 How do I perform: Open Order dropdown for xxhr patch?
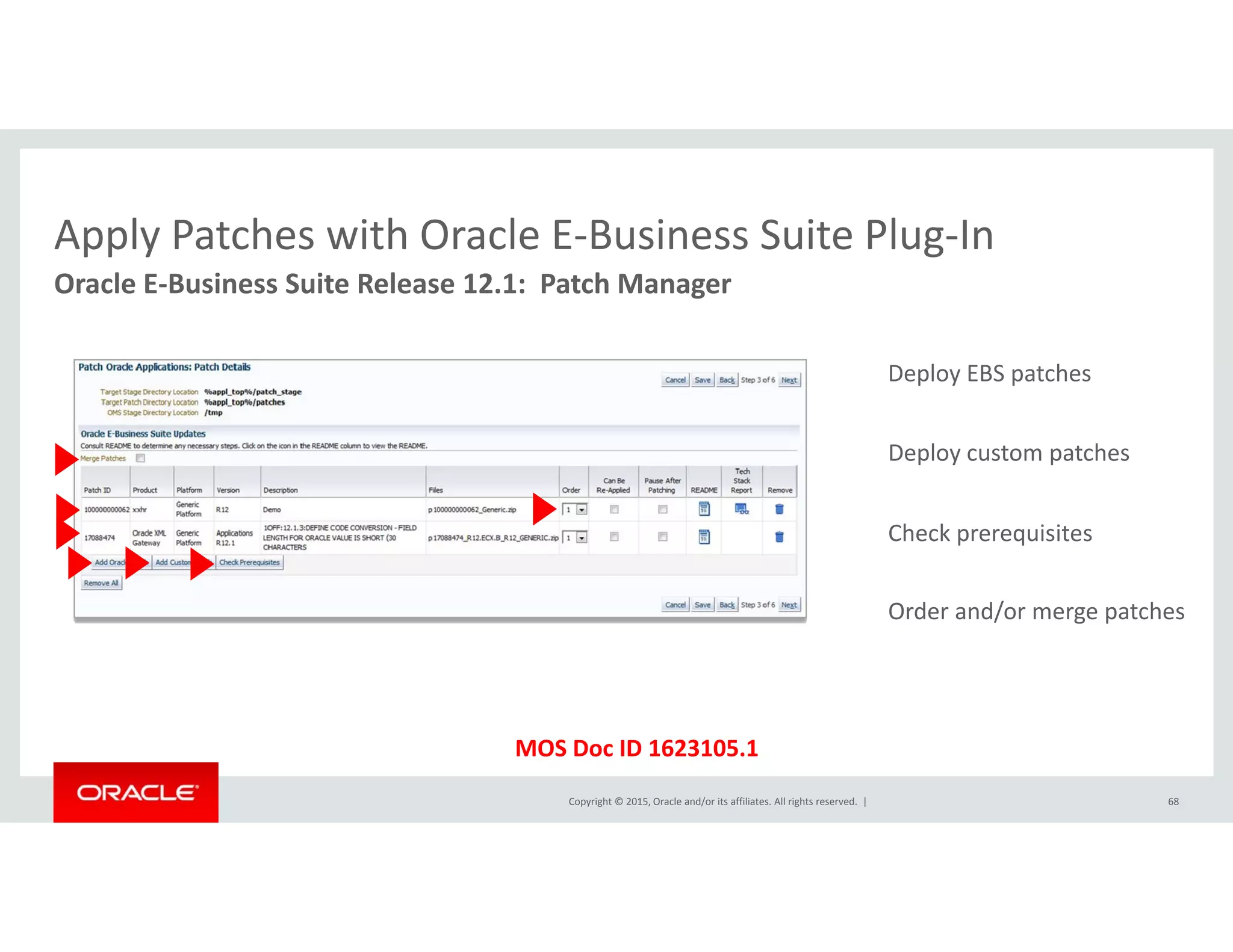pyautogui.click(x=575, y=510)
